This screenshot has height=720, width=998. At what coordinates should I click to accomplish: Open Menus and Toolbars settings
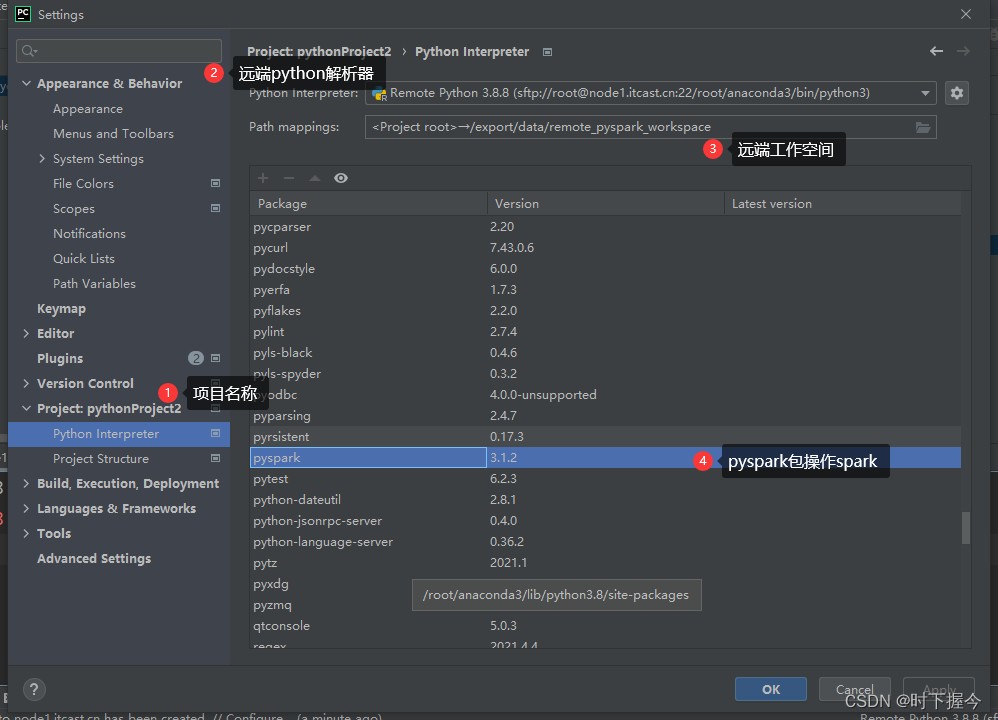[x=113, y=134]
